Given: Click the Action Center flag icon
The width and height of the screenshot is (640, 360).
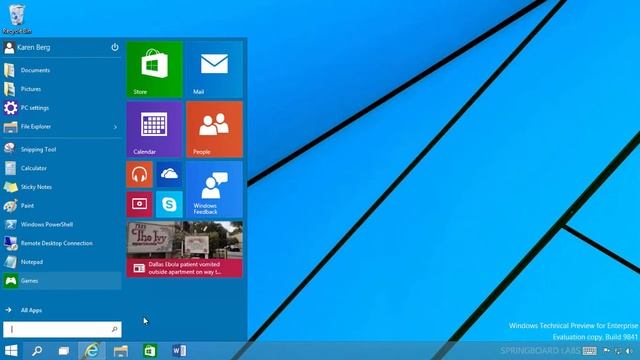Looking at the screenshot, I should (607, 351).
